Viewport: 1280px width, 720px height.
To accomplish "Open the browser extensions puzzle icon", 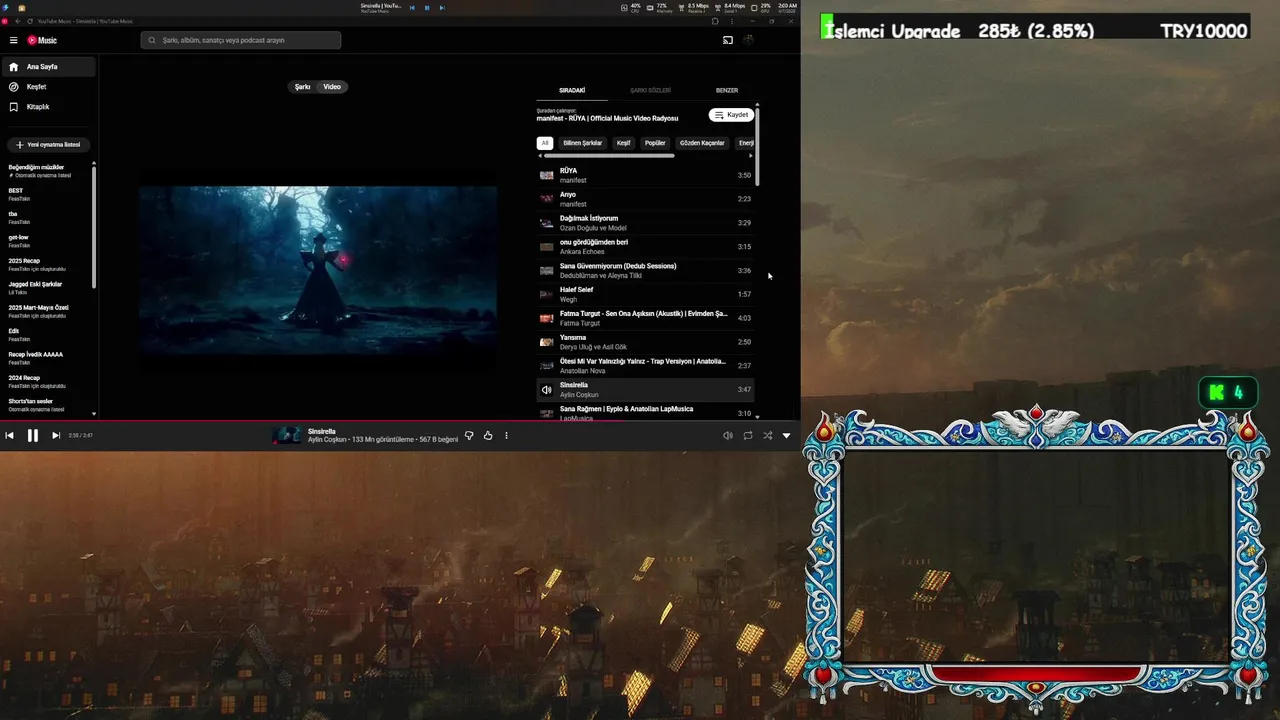I will 715,21.
